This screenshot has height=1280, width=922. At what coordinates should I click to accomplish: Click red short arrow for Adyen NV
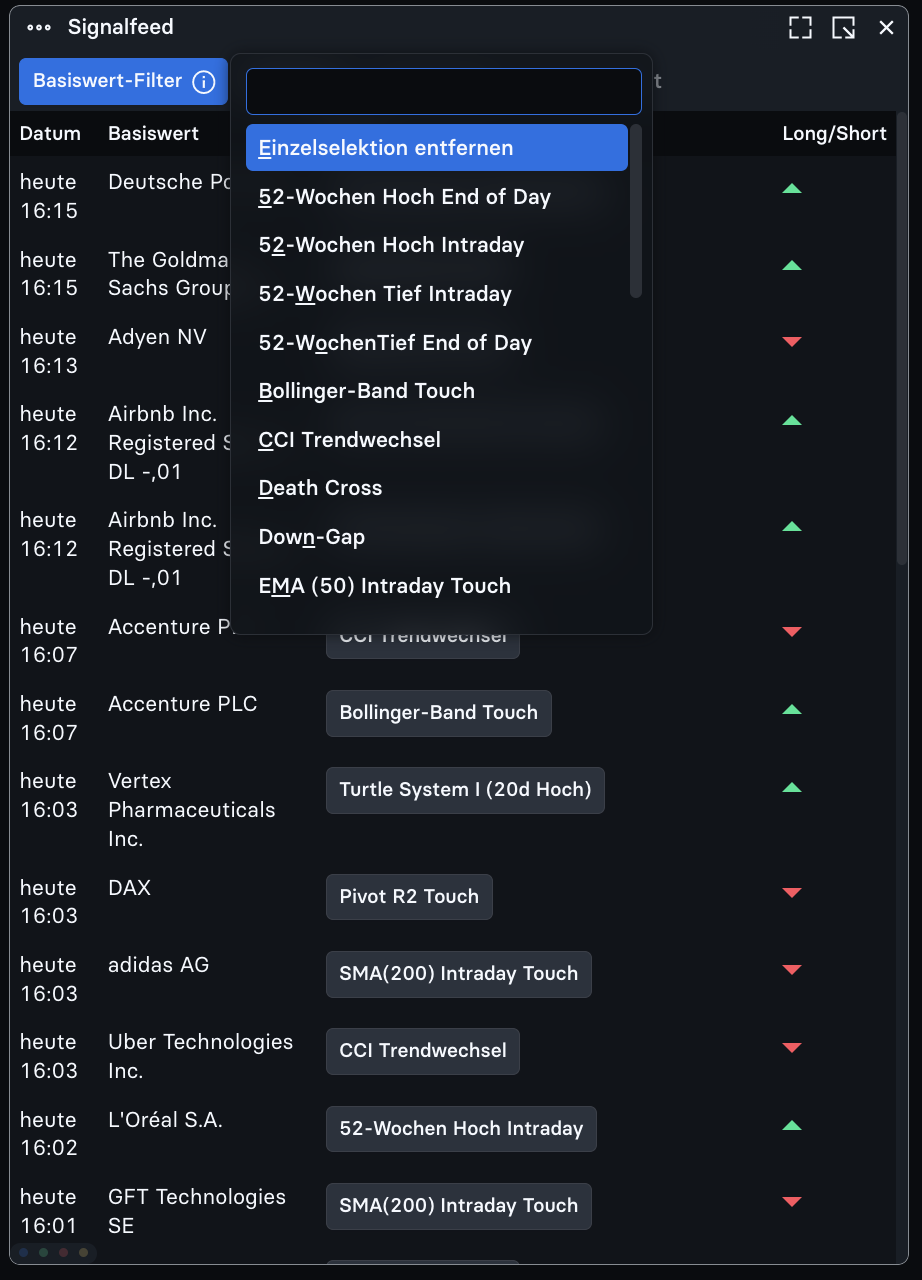pos(792,343)
